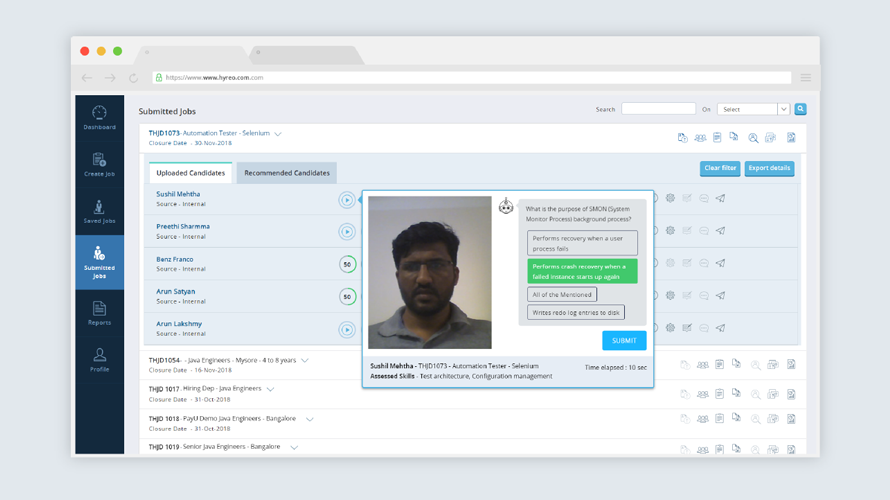Image resolution: width=890 pixels, height=500 pixels.
Task: Open the search 'Select' dropdown
Action: point(753,109)
